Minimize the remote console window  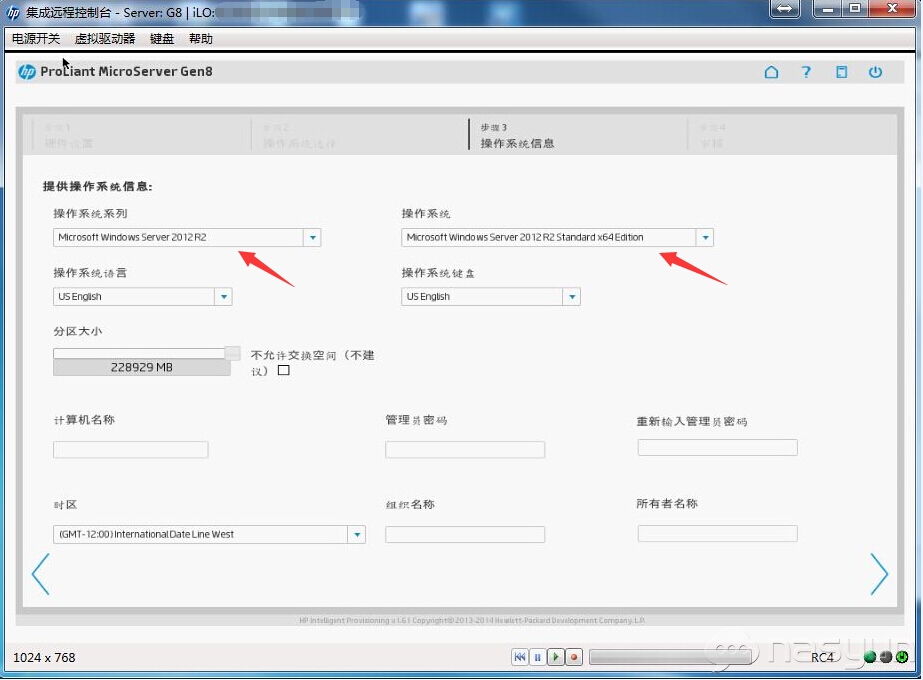click(x=828, y=8)
